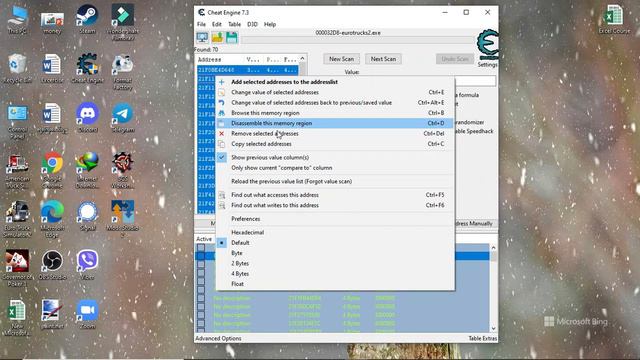Open Cheat Engine desktop shortcut
The height and width of the screenshot is (360, 640).
87,69
